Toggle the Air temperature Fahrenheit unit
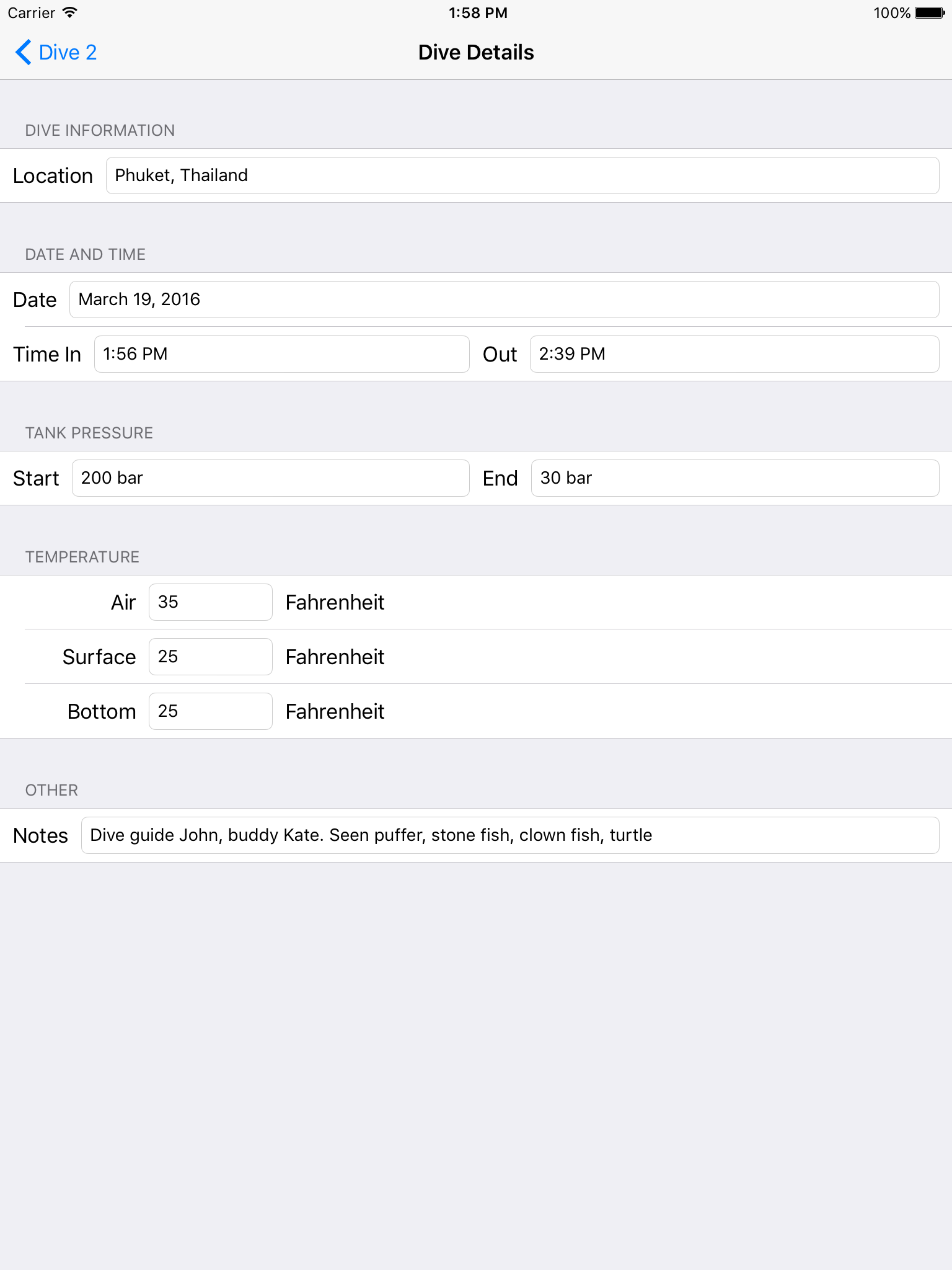Screen dimensions: 952x1270 (x=335, y=602)
